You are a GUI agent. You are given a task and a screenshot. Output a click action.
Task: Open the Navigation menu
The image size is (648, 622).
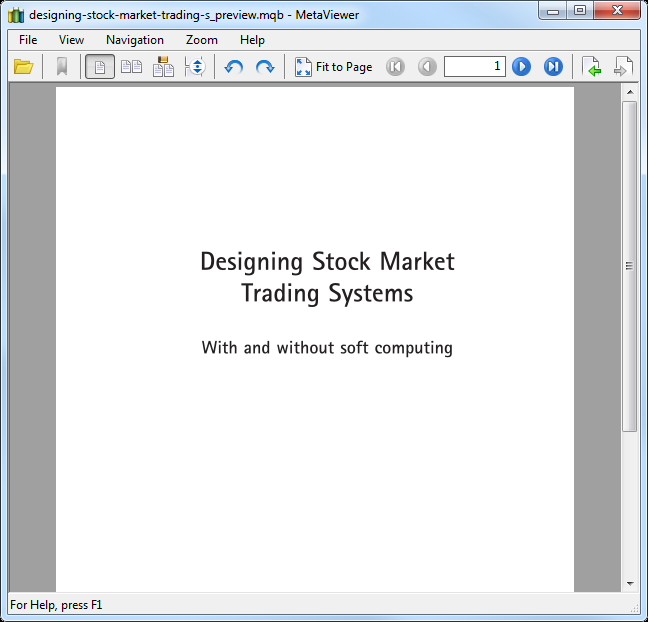coord(135,40)
